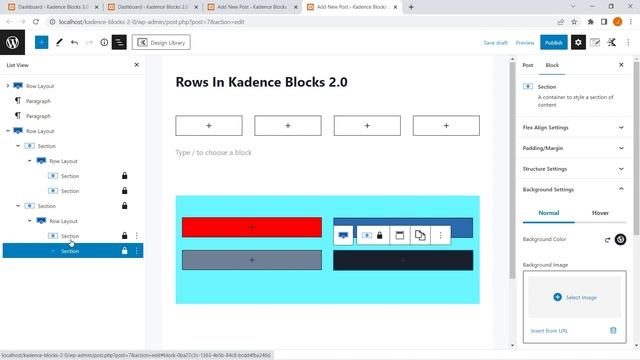Viewport: 640px width, 360px height.
Task: Publish the post
Action: (x=553, y=42)
